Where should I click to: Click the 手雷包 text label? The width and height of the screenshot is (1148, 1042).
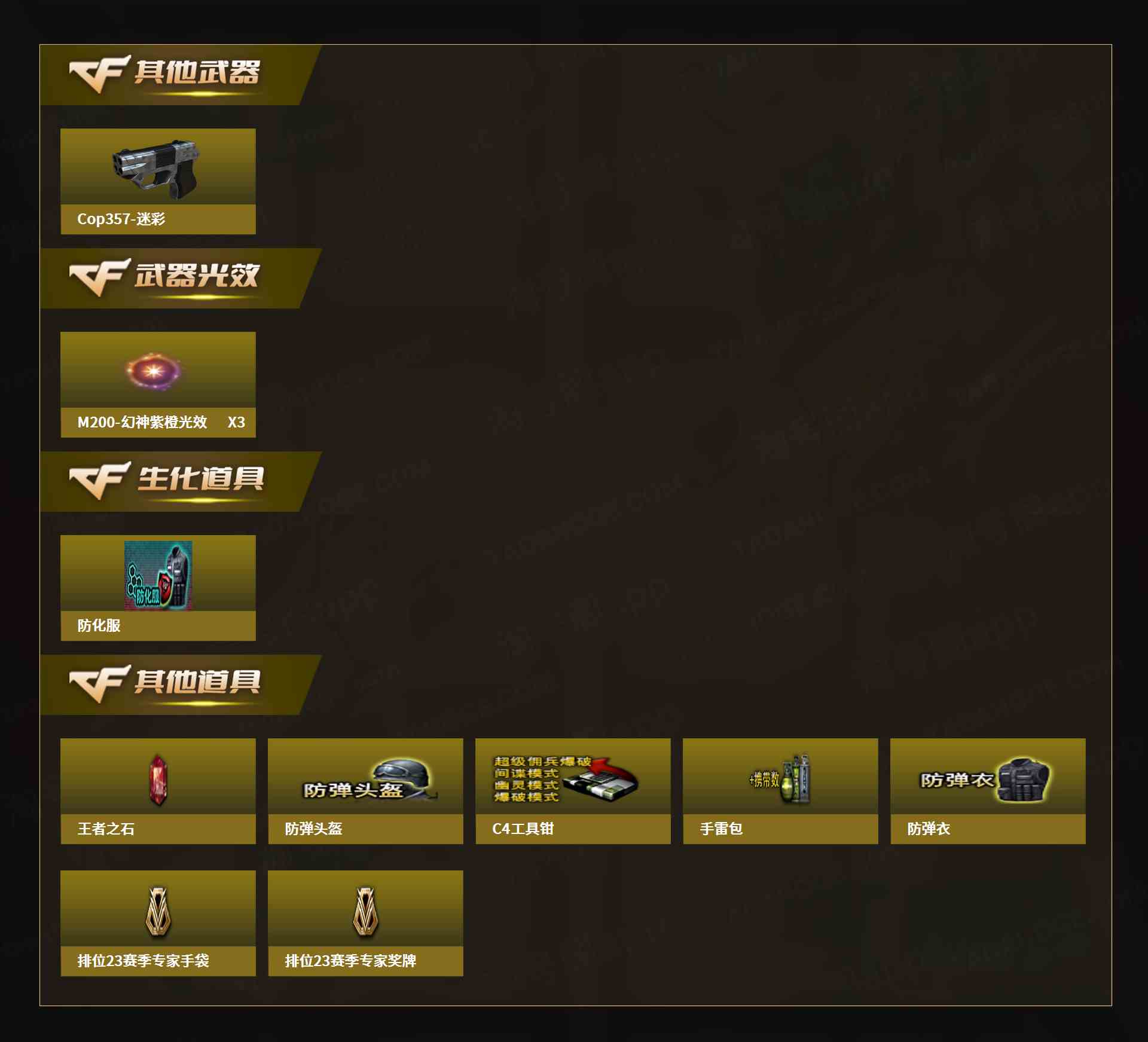click(x=722, y=829)
